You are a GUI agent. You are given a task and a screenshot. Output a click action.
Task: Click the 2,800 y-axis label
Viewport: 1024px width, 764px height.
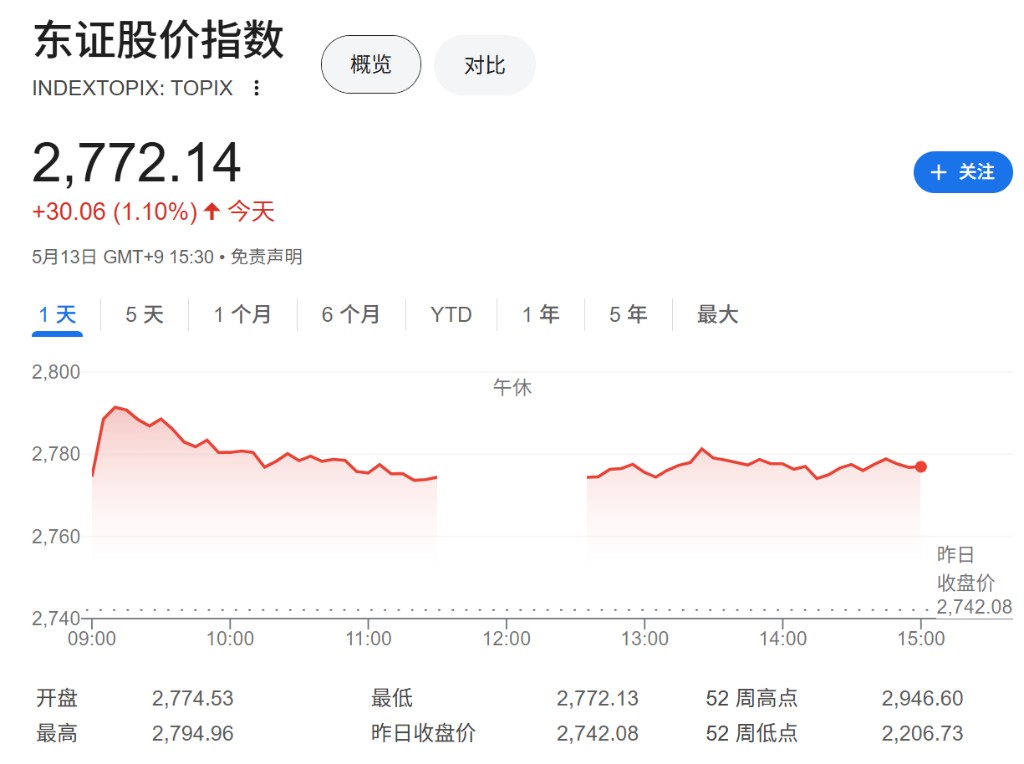56,372
